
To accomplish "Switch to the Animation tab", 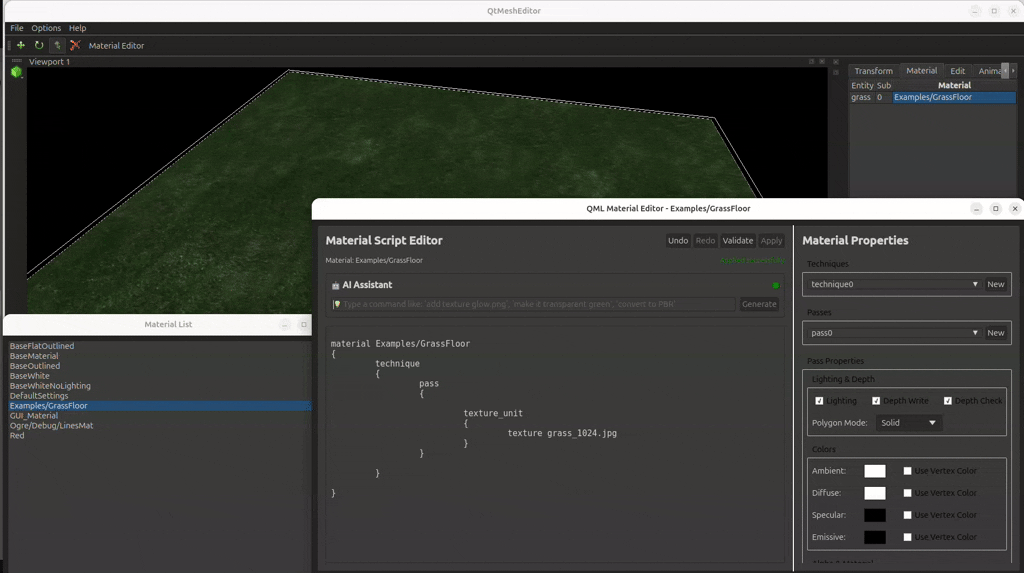I will [x=989, y=71].
